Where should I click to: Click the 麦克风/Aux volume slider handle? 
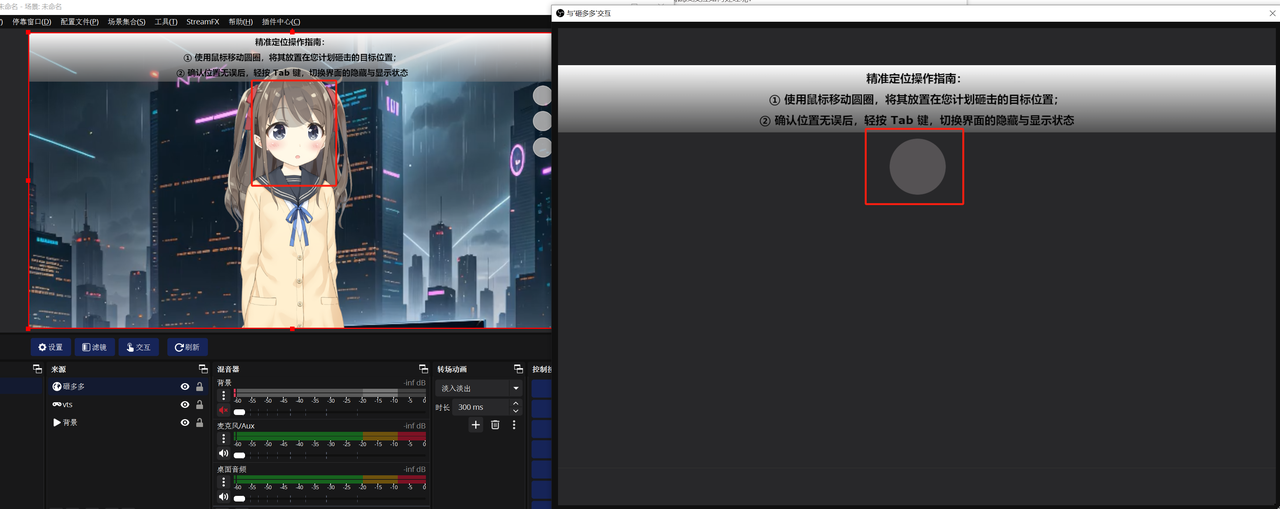click(239, 455)
